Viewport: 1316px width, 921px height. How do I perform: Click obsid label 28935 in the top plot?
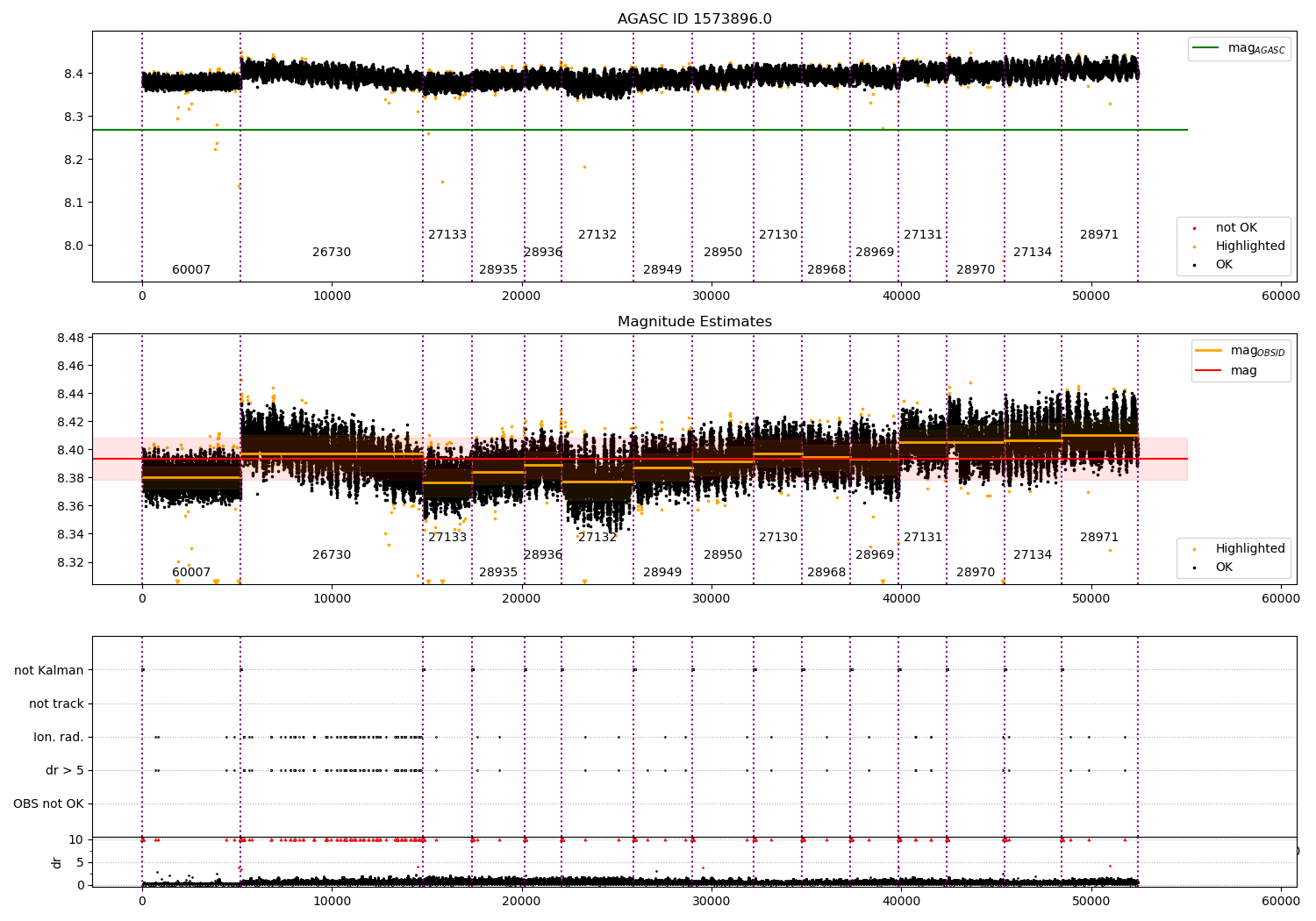tap(498, 270)
